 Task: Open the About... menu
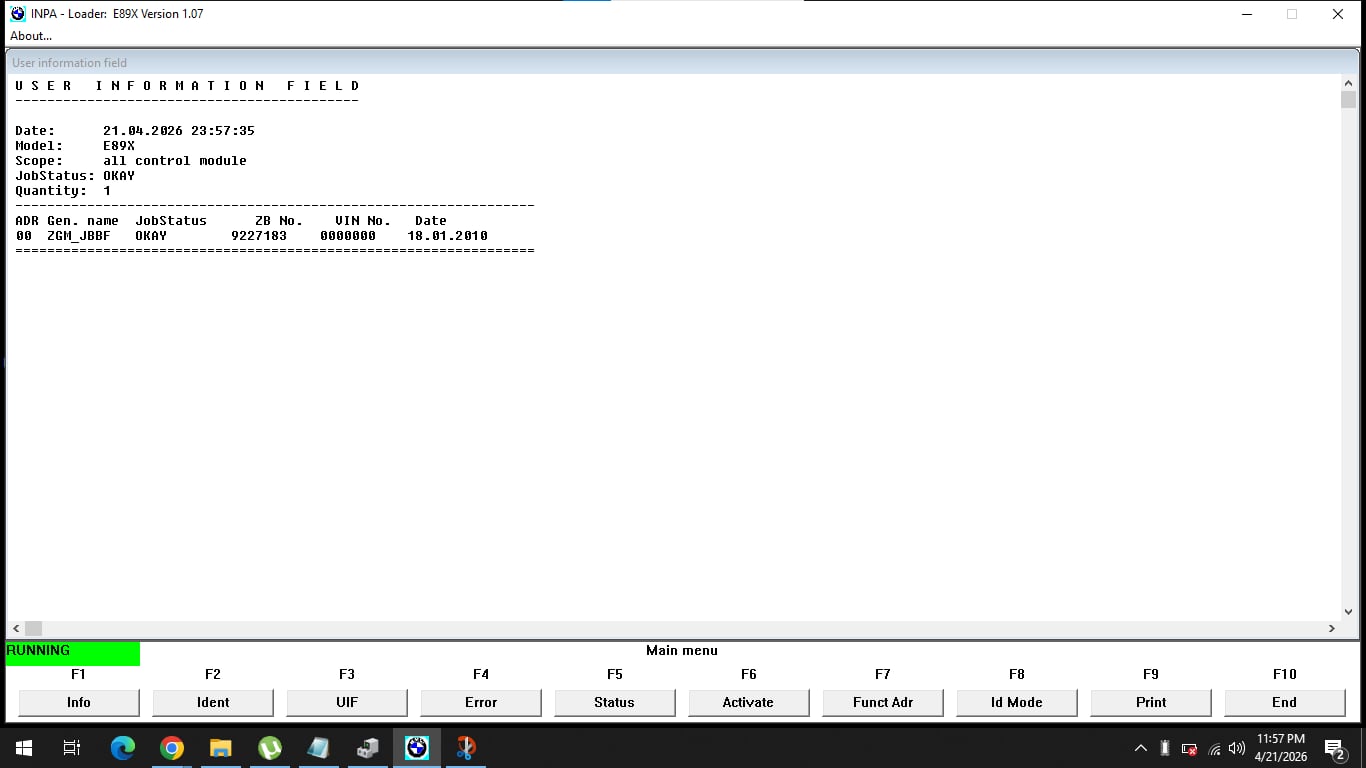[31, 36]
